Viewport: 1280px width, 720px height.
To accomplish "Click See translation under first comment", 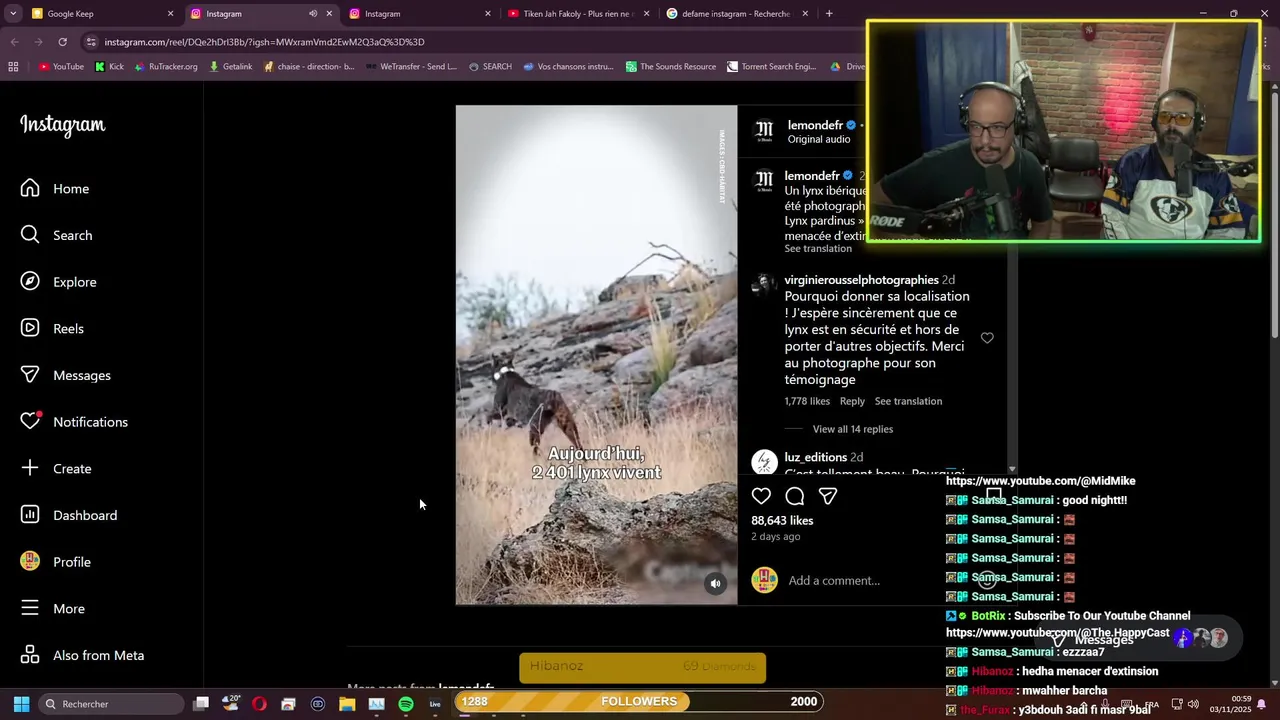I will point(908,401).
